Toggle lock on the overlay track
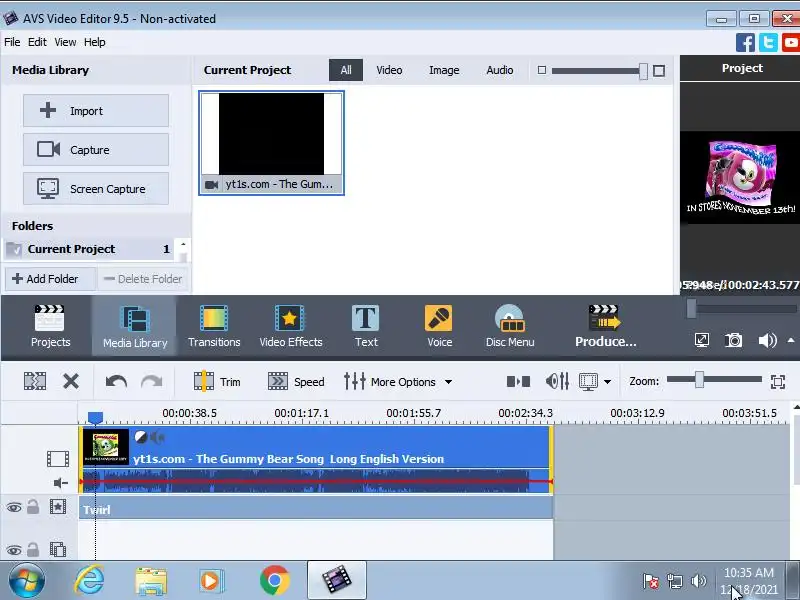This screenshot has width=800, height=600. [x=33, y=549]
